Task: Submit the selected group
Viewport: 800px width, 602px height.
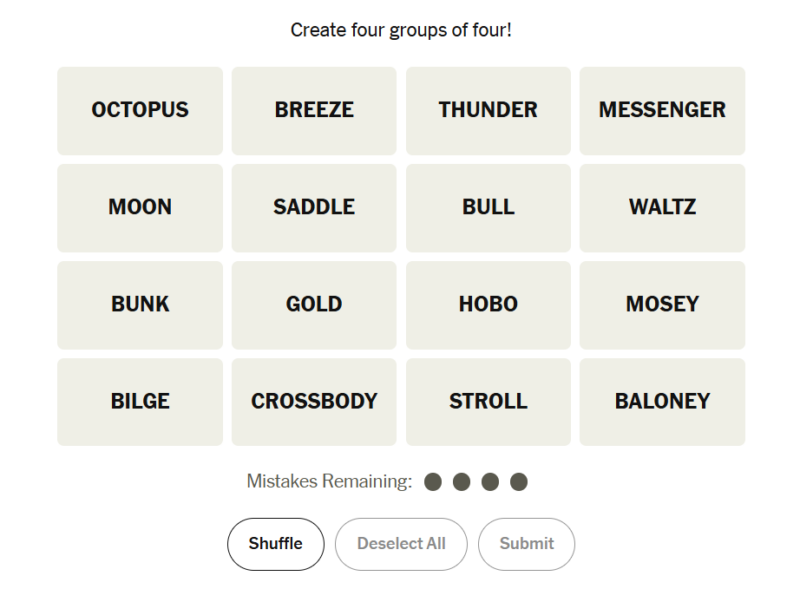Action: [x=526, y=544]
